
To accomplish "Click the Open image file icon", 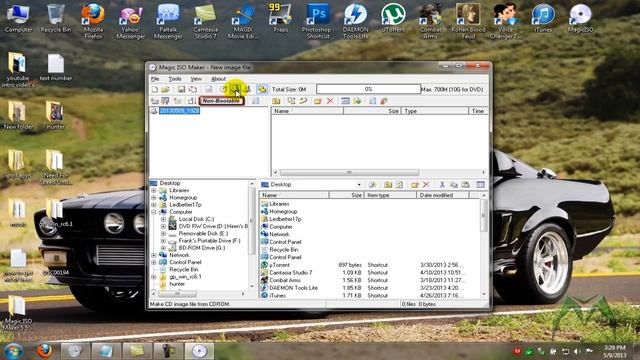I will 165,89.
